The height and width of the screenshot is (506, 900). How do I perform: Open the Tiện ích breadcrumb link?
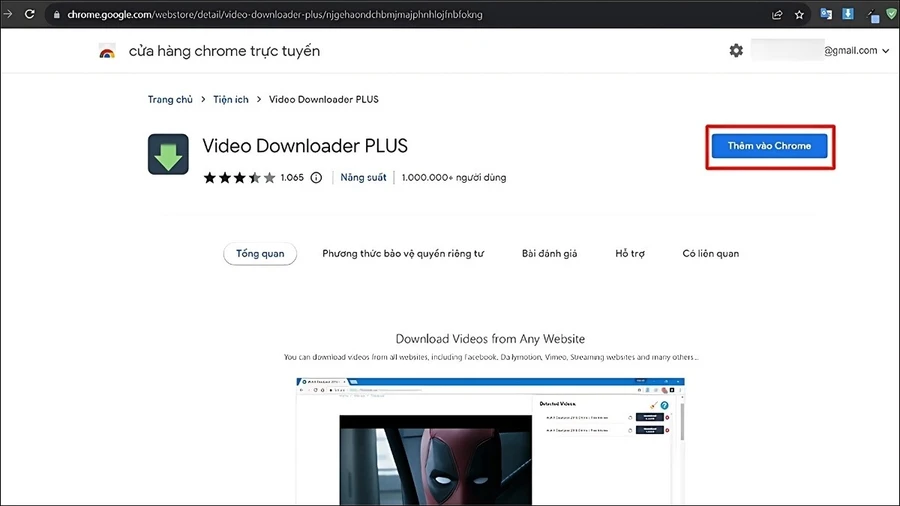pos(231,99)
